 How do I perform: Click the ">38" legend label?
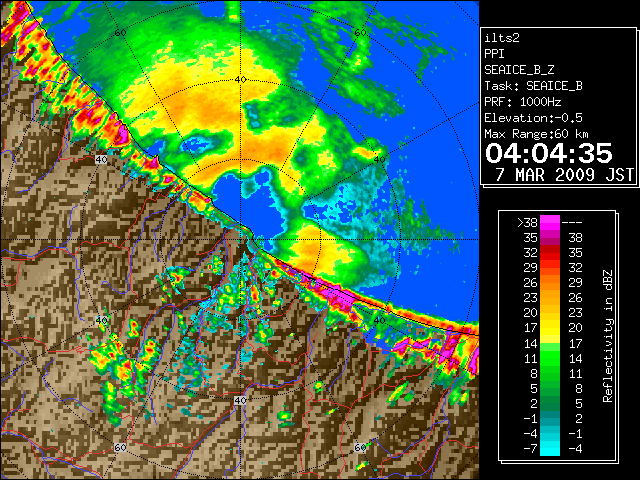tap(527, 222)
